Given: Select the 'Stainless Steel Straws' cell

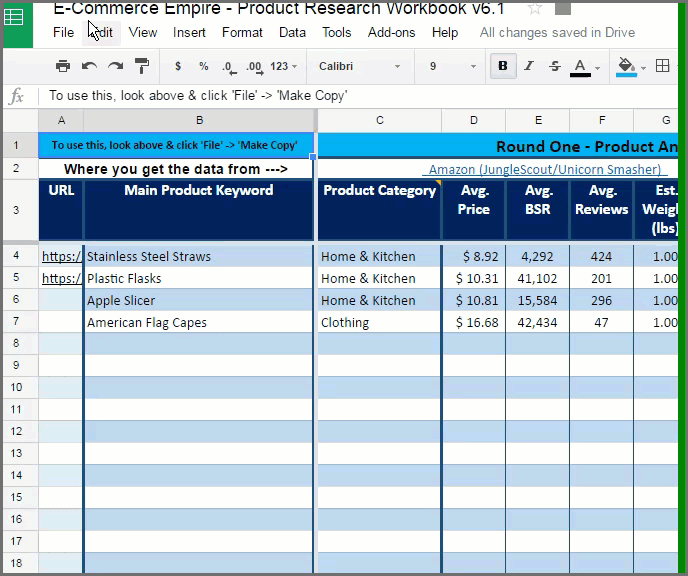Looking at the screenshot, I should coord(198,257).
